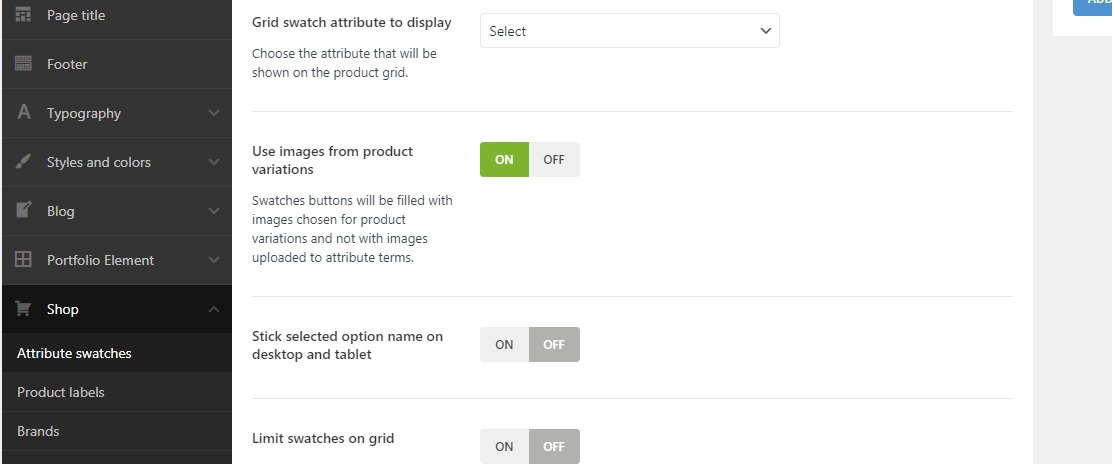Expand the Styles and colors chevron
This screenshot has width=1112, height=464.
tap(213, 162)
